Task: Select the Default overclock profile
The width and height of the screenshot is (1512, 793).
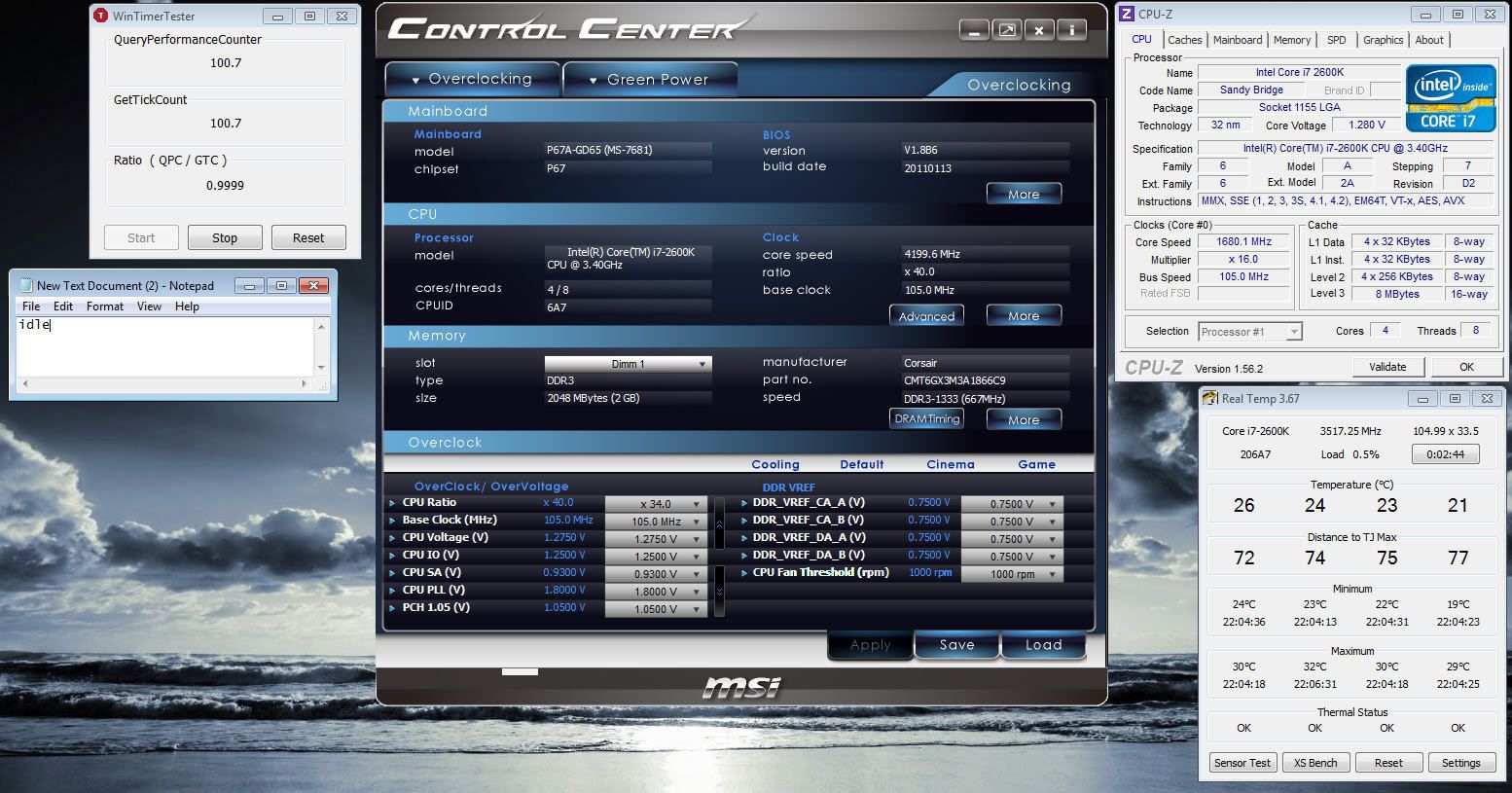Action: tap(862, 465)
